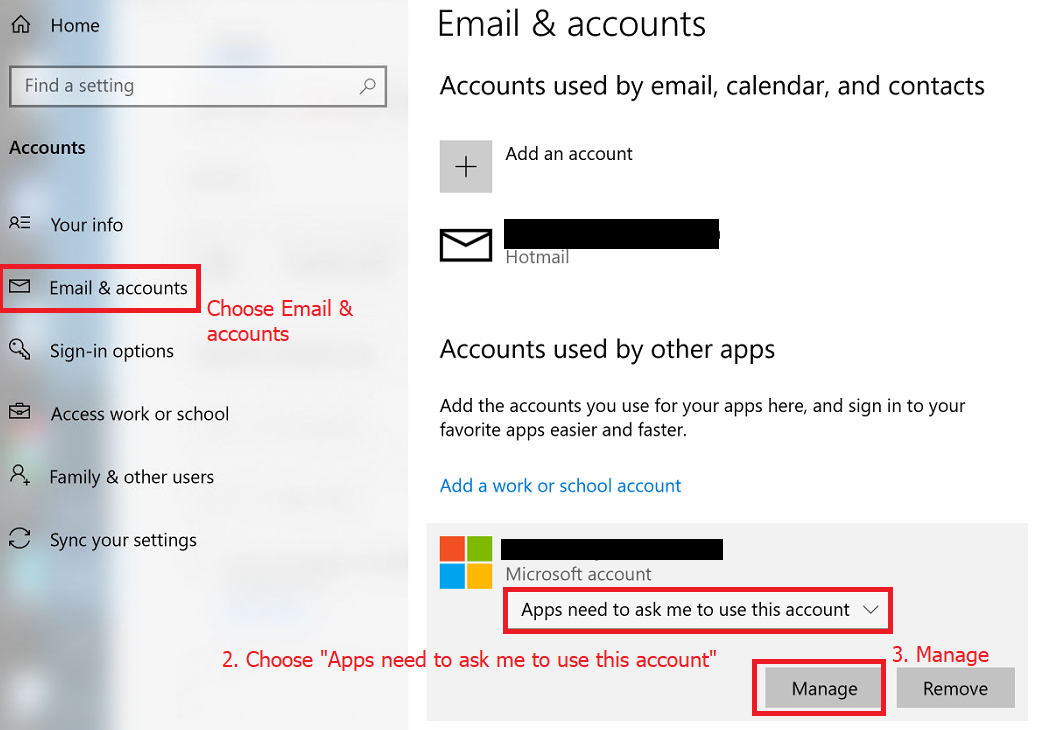Select the Sync your settings menu item
Image resolution: width=1049 pixels, height=730 pixels.
pos(123,540)
